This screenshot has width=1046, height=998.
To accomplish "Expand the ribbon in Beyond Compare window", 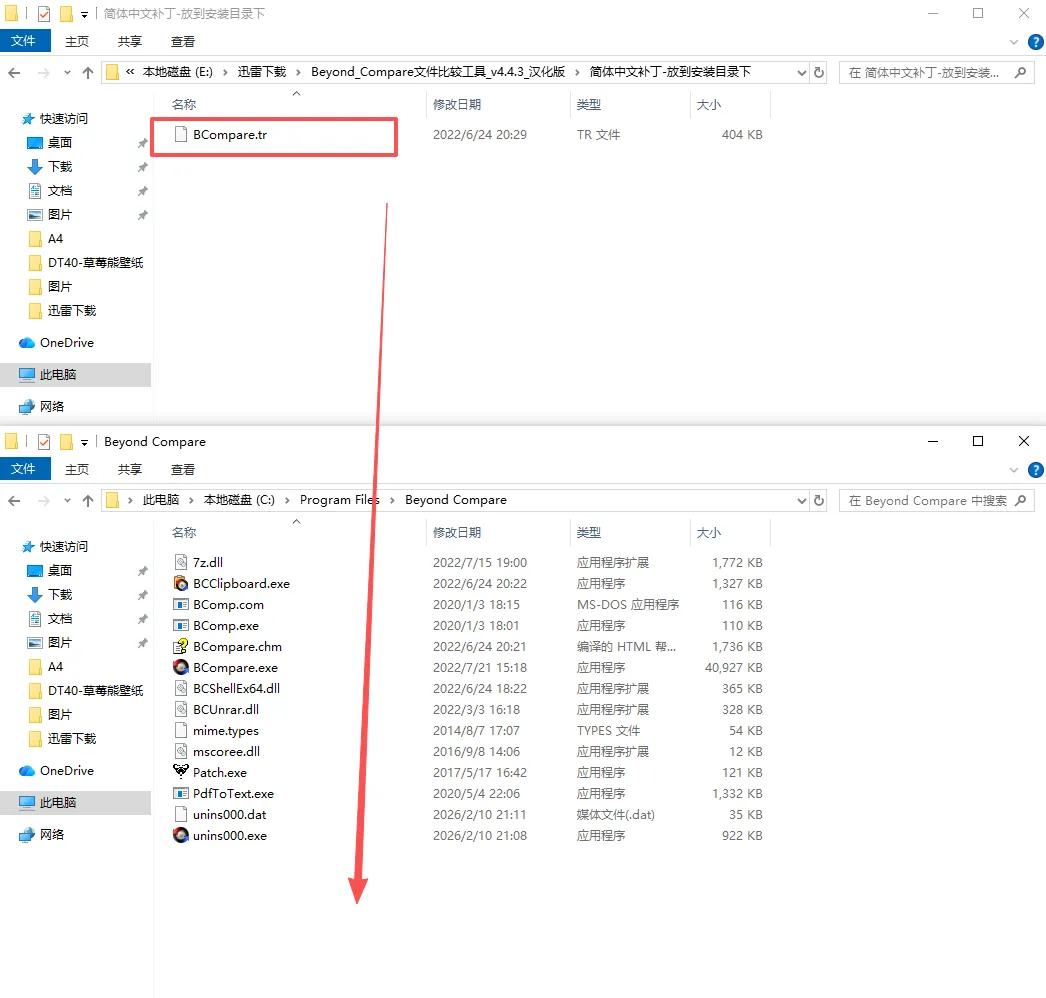I will [x=1014, y=470].
